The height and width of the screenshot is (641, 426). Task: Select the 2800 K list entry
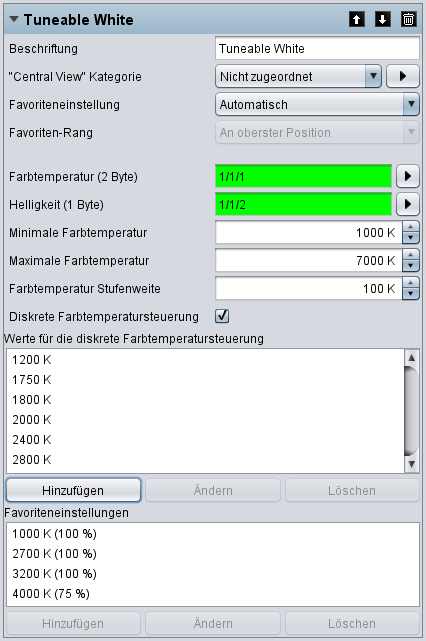[205, 460]
